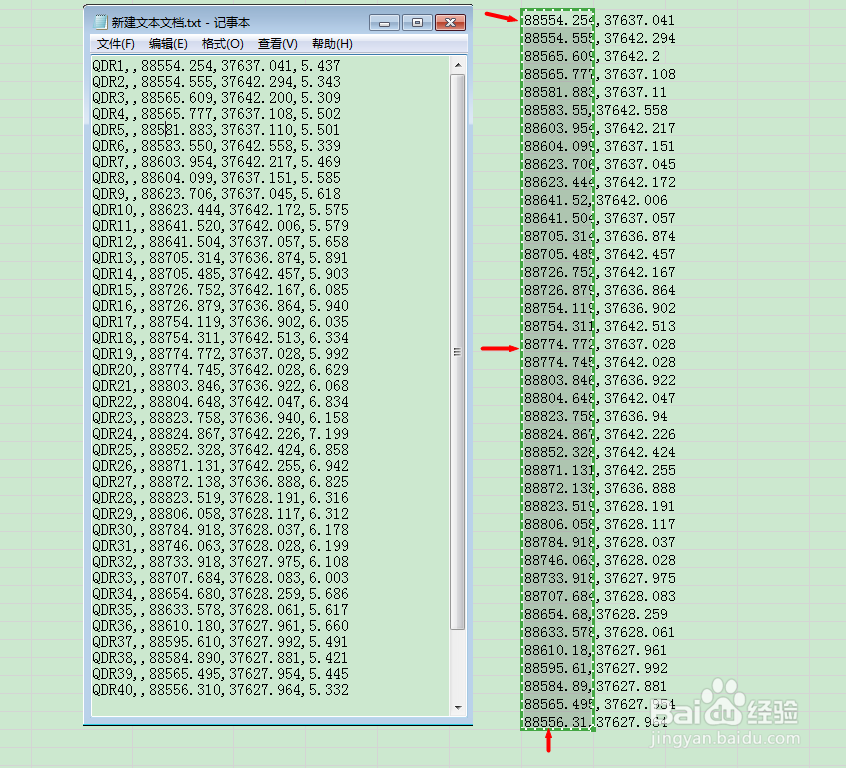Image resolution: width=846 pixels, height=768 pixels.
Task: Click the QDR2 line in Notepad
Action: point(216,82)
